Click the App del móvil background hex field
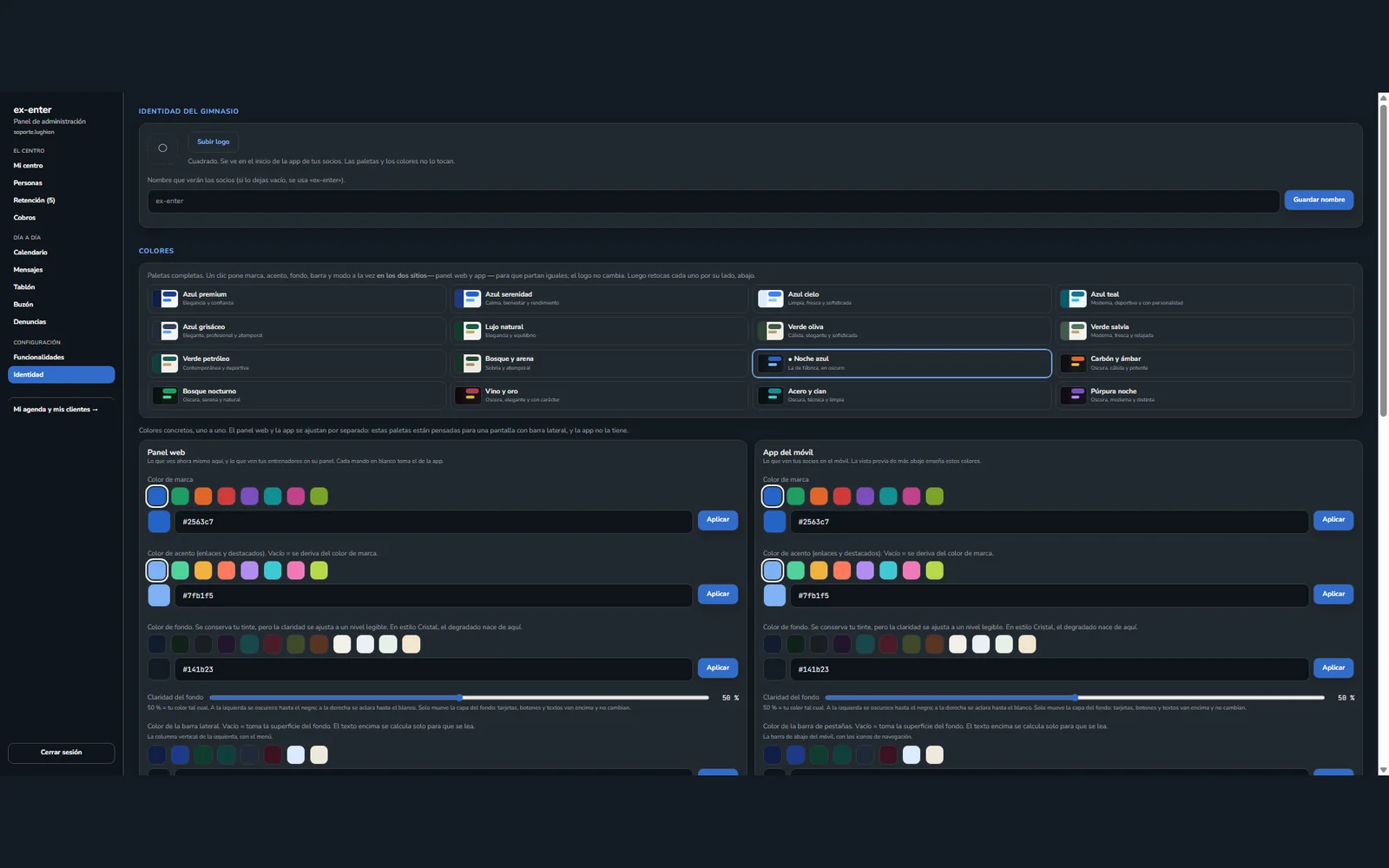The image size is (1389, 868). [x=1049, y=669]
